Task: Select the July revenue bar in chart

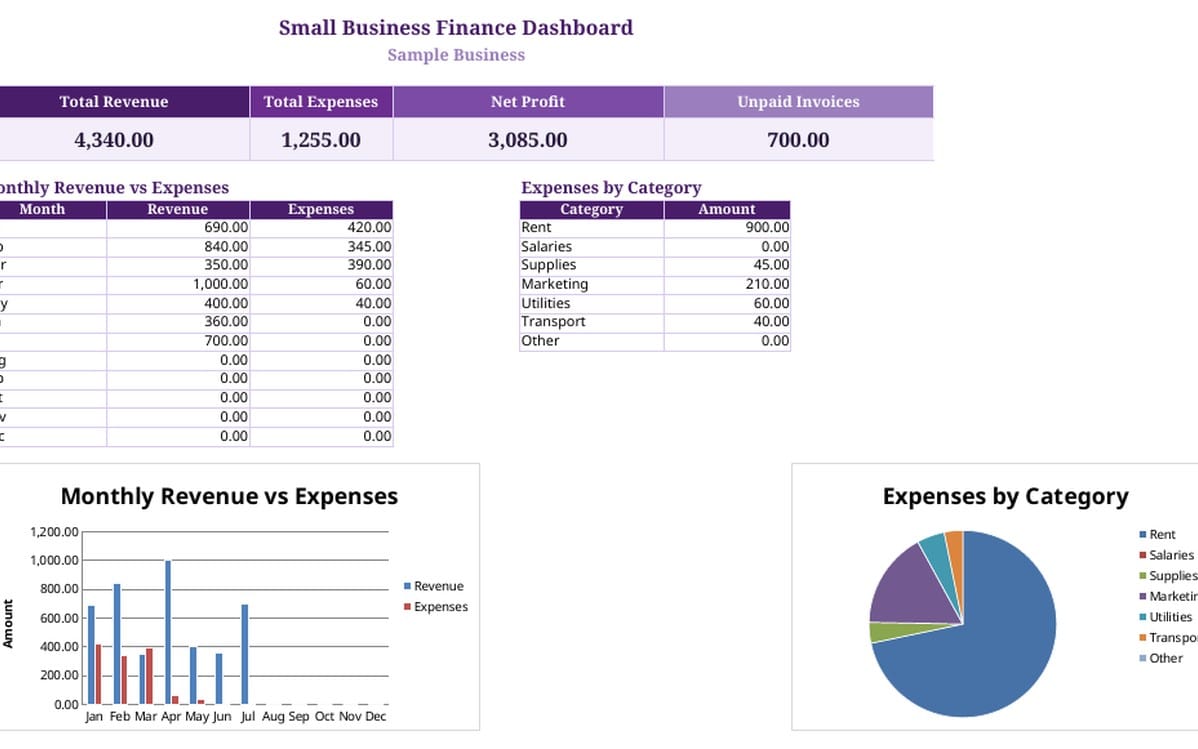Action: point(244,654)
